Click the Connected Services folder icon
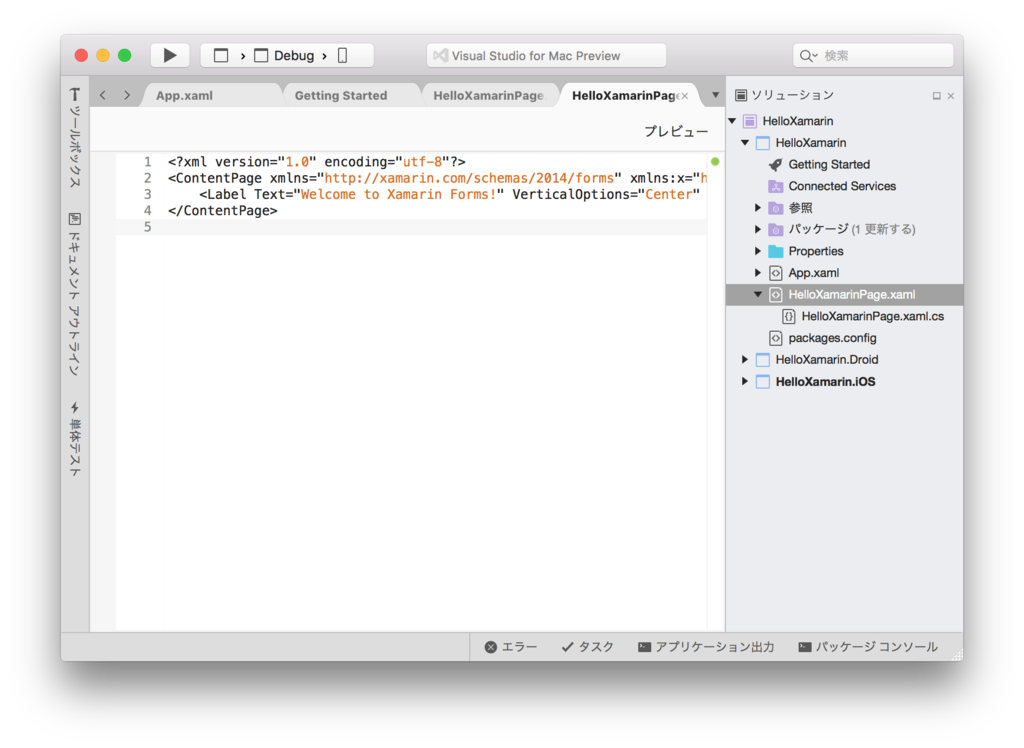Image resolution: width=1024 pixels, height=748 pixels. pos(775,186)
